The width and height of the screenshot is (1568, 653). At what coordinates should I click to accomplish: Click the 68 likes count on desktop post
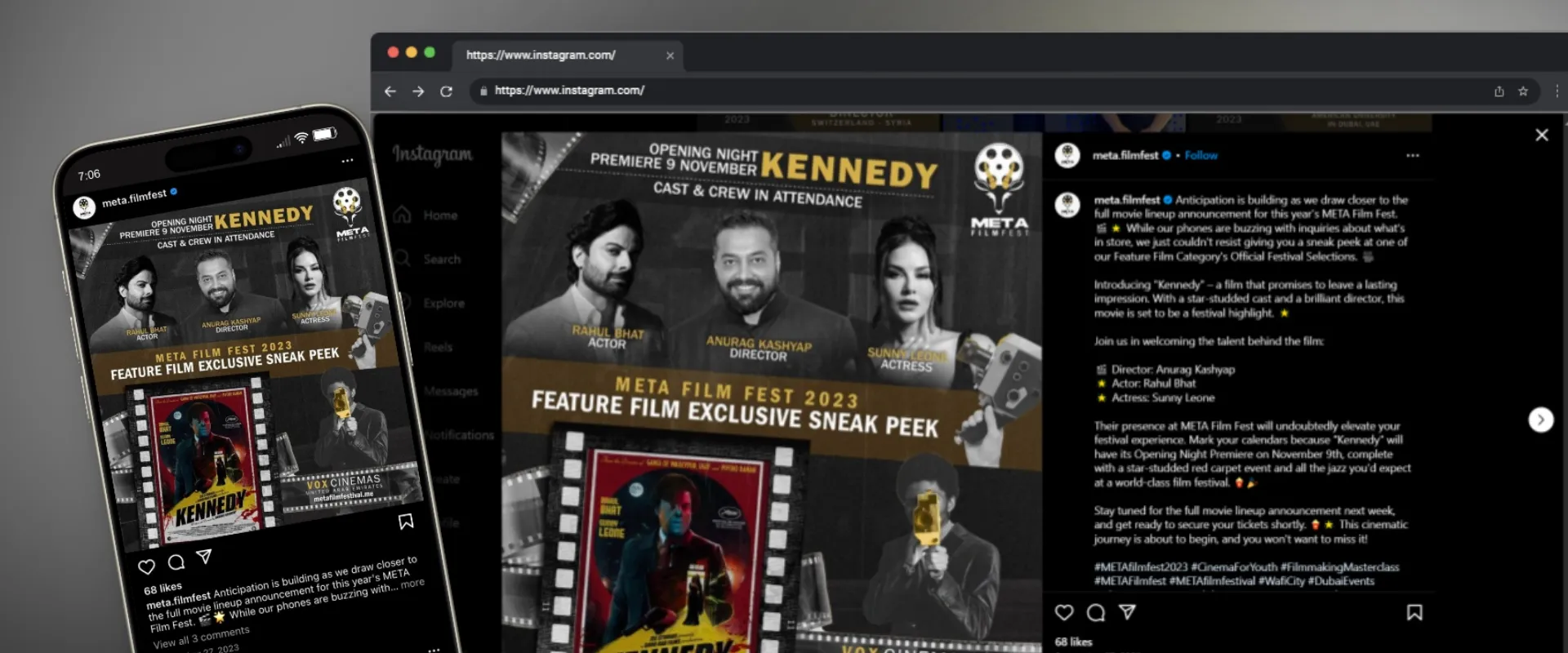click(1073, 642)
